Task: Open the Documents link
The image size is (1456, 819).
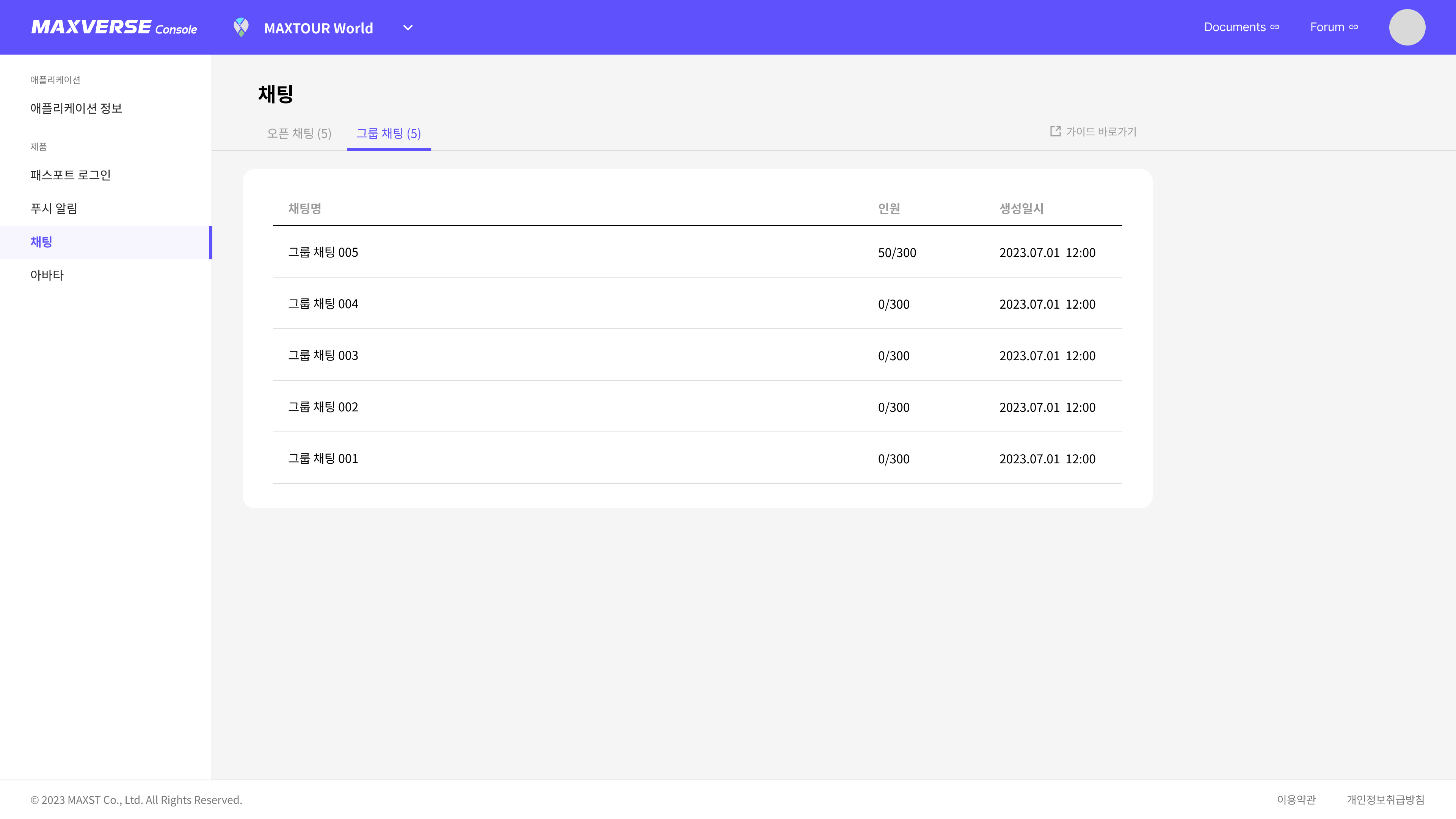Action: (1241, 27)
